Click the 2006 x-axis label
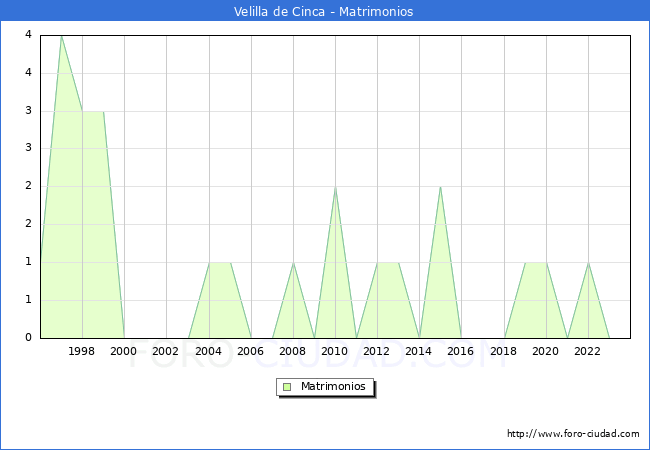 click(x=250, y=351)
